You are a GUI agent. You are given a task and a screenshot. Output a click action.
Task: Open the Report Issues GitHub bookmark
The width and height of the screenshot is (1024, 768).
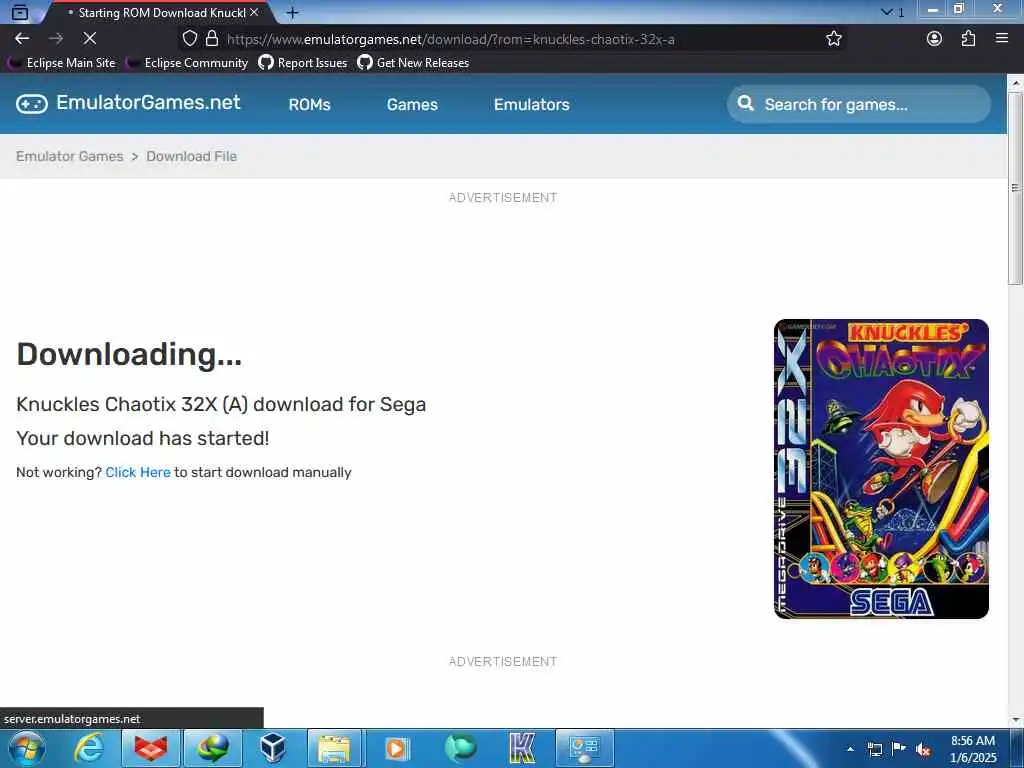[x=303, y=63]
